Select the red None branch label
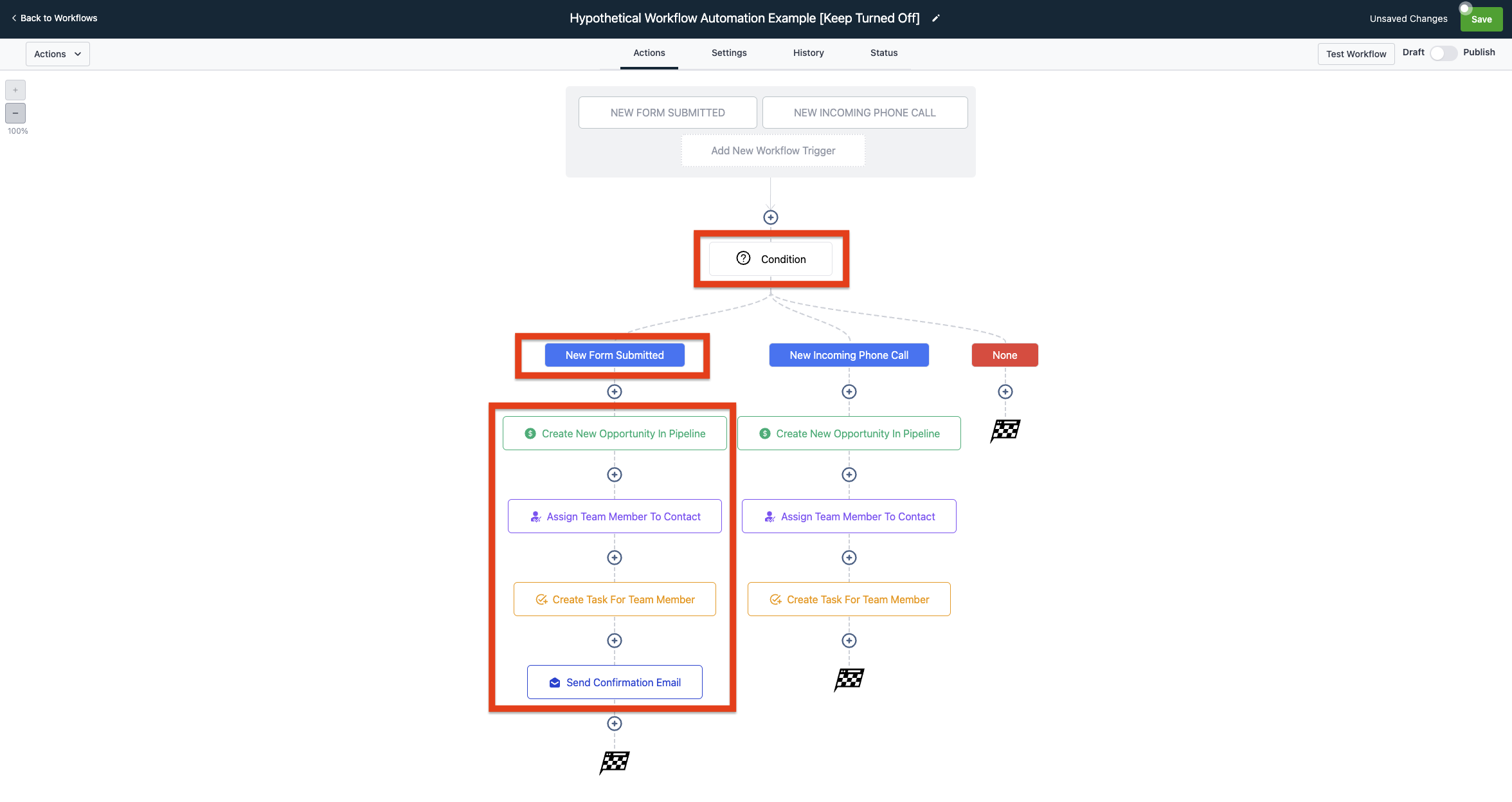 tap(1004, 355)
